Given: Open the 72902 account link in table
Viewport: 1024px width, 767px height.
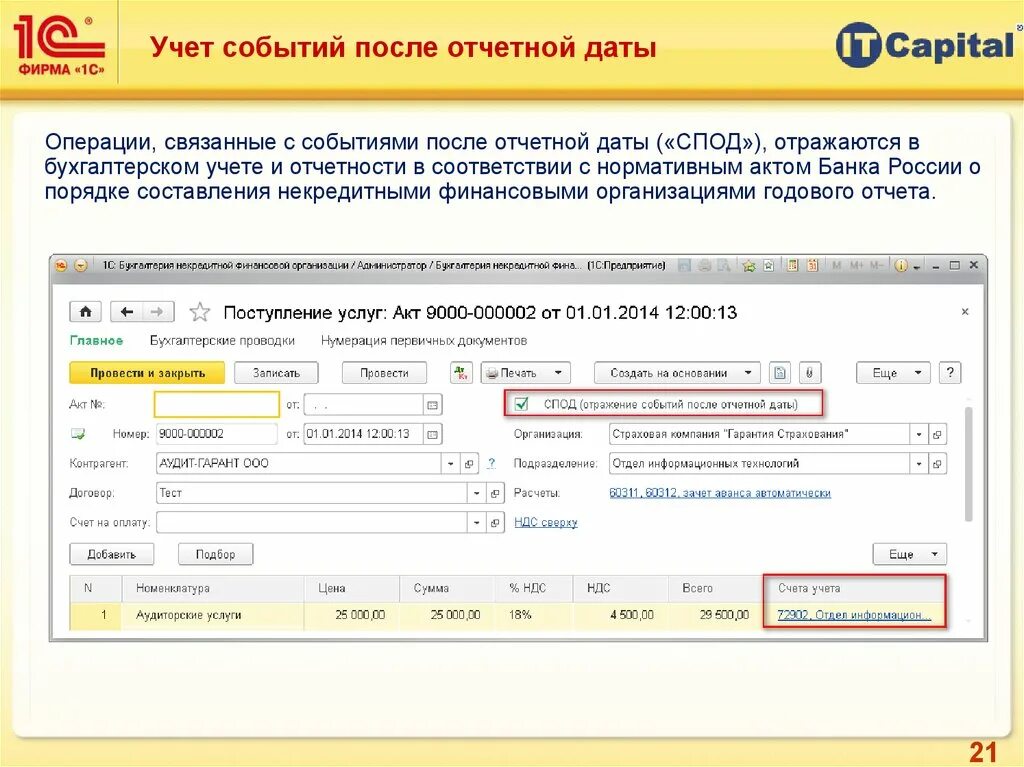Looking at the screenshot, I should point(854,615).
